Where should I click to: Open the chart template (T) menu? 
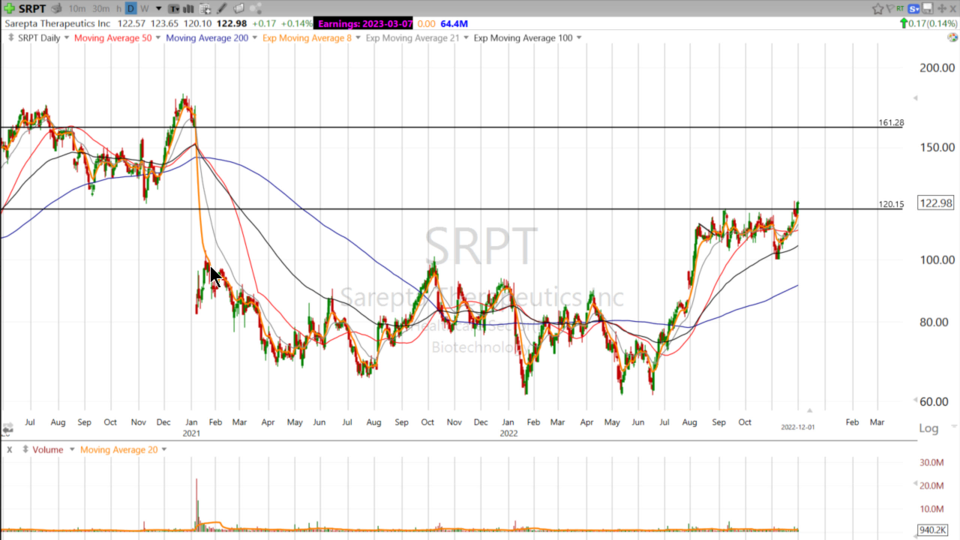pos(174,9)
